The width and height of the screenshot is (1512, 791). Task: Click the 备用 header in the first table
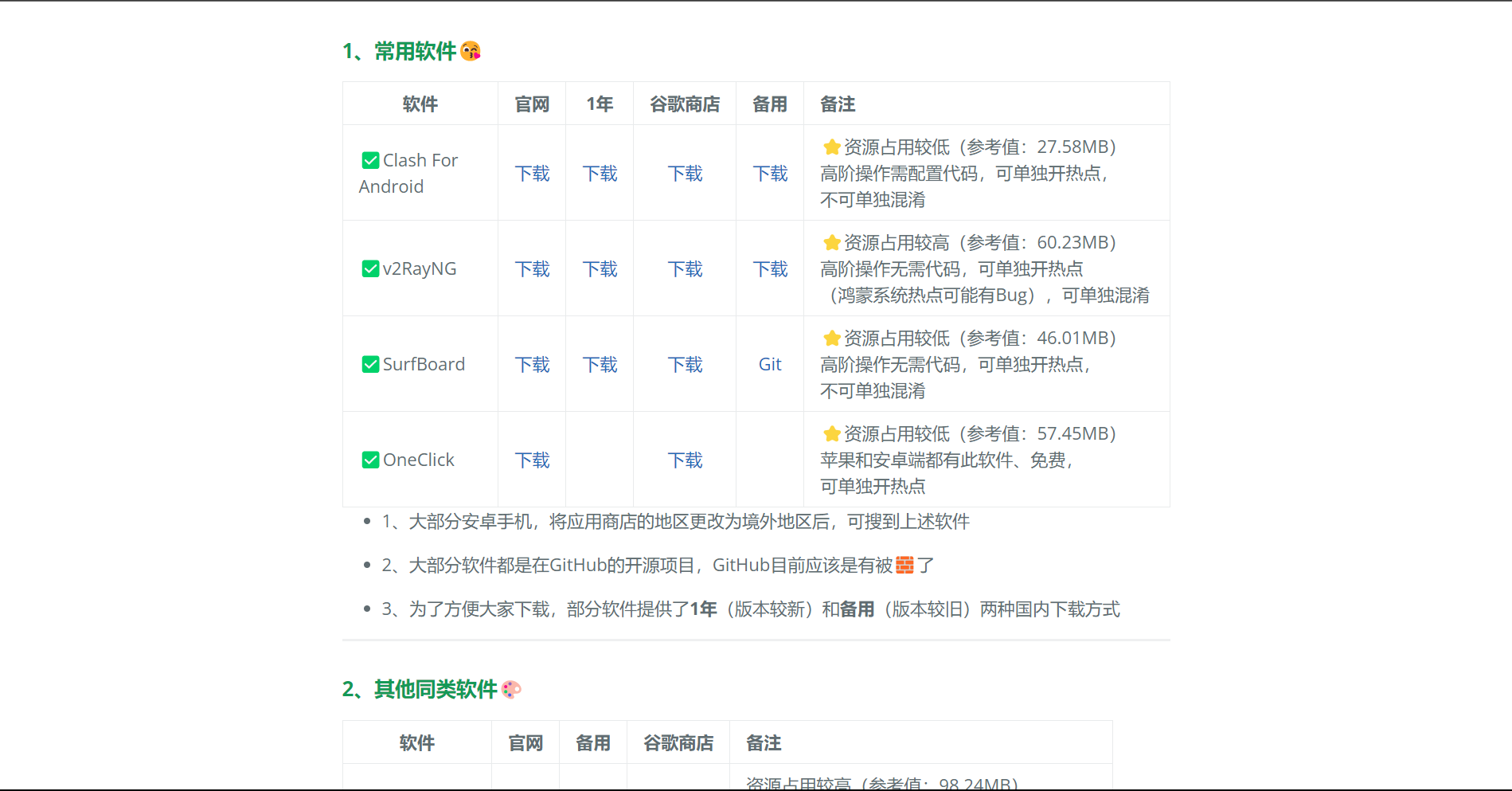tap(770, 104)
